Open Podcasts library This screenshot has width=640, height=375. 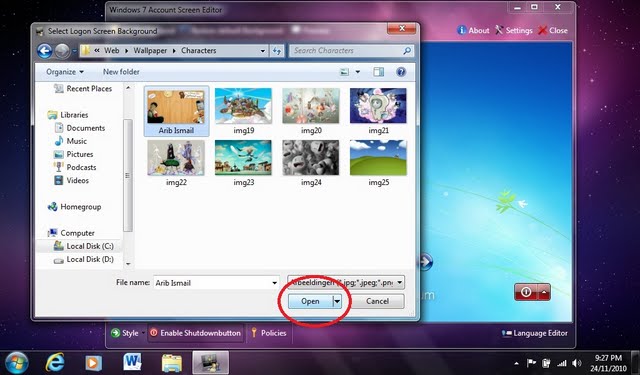coord(75,167)
